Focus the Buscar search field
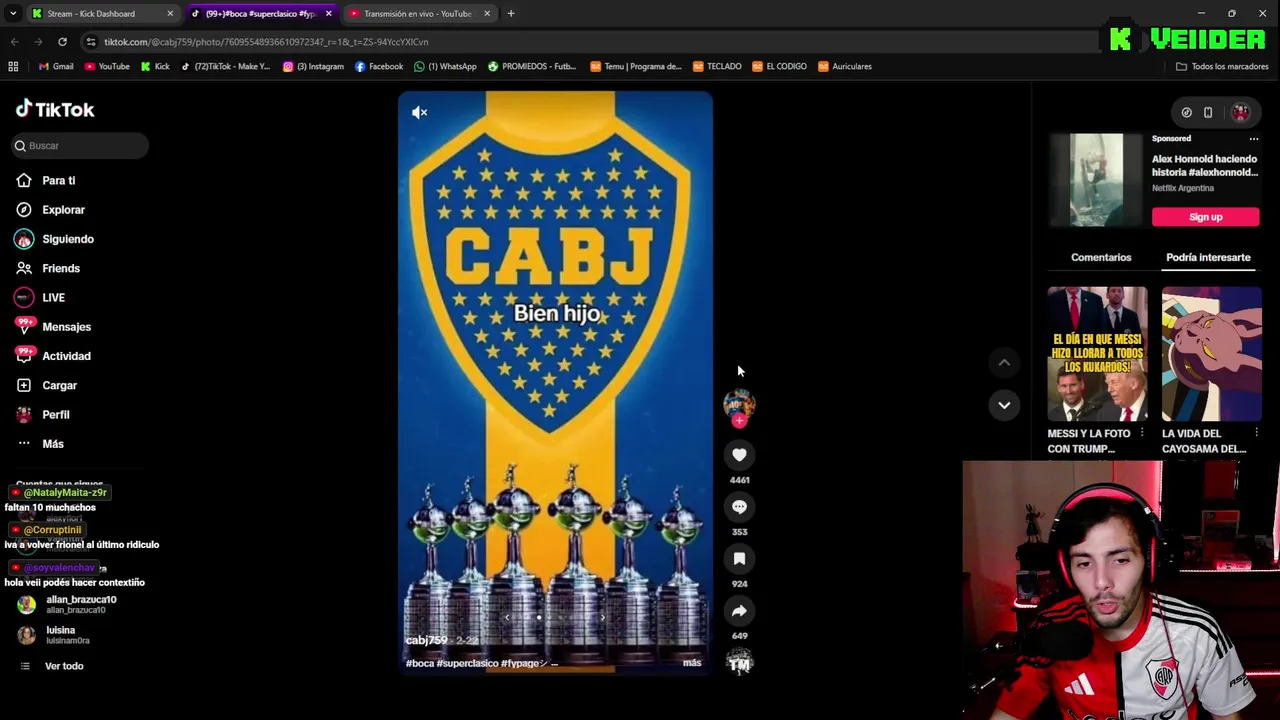 [80, 146]
